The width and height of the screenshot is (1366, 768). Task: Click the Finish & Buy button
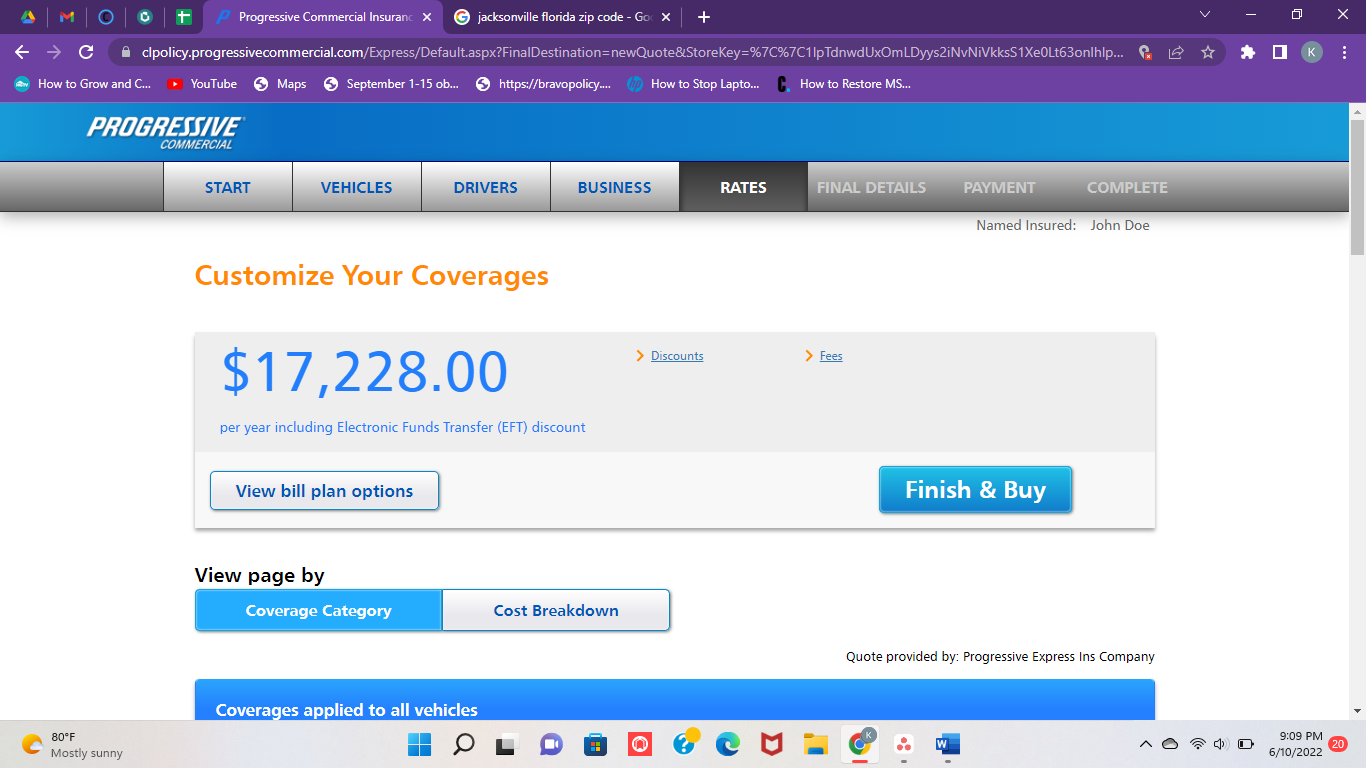coord(975,490)
